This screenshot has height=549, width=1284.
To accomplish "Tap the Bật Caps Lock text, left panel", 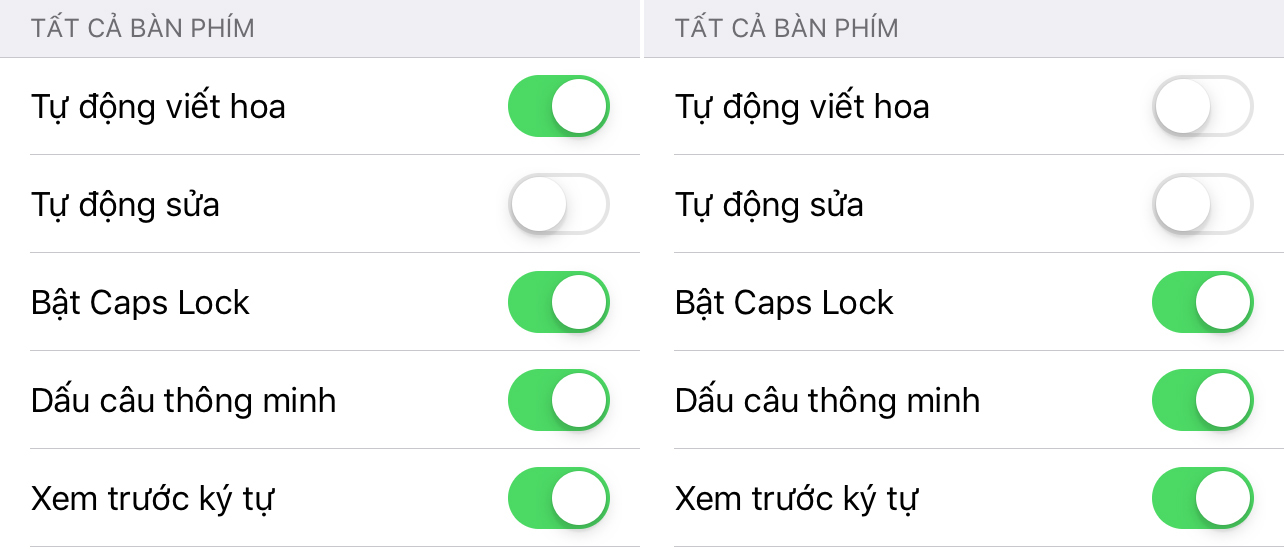I will 140,302.
